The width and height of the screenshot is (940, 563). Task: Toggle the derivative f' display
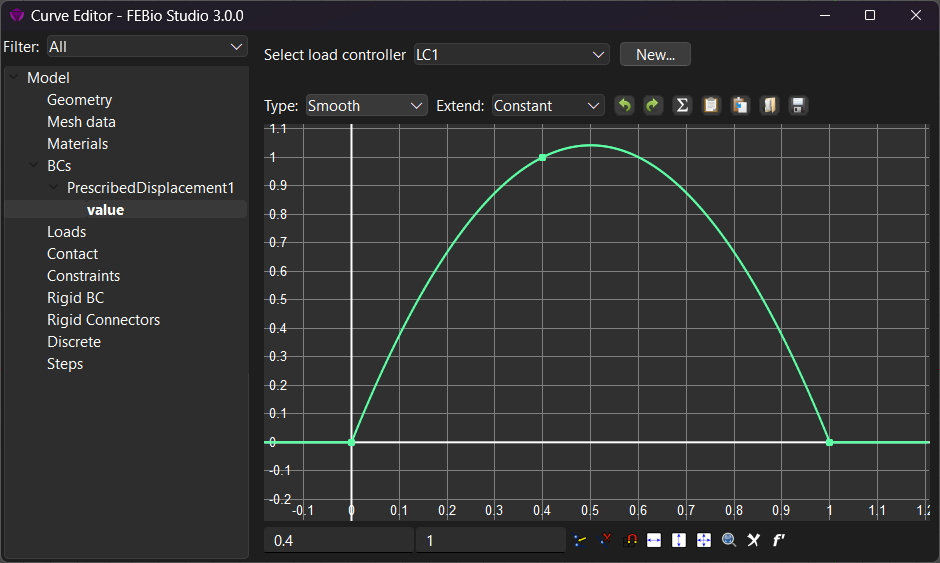click(x=778, y=540)
